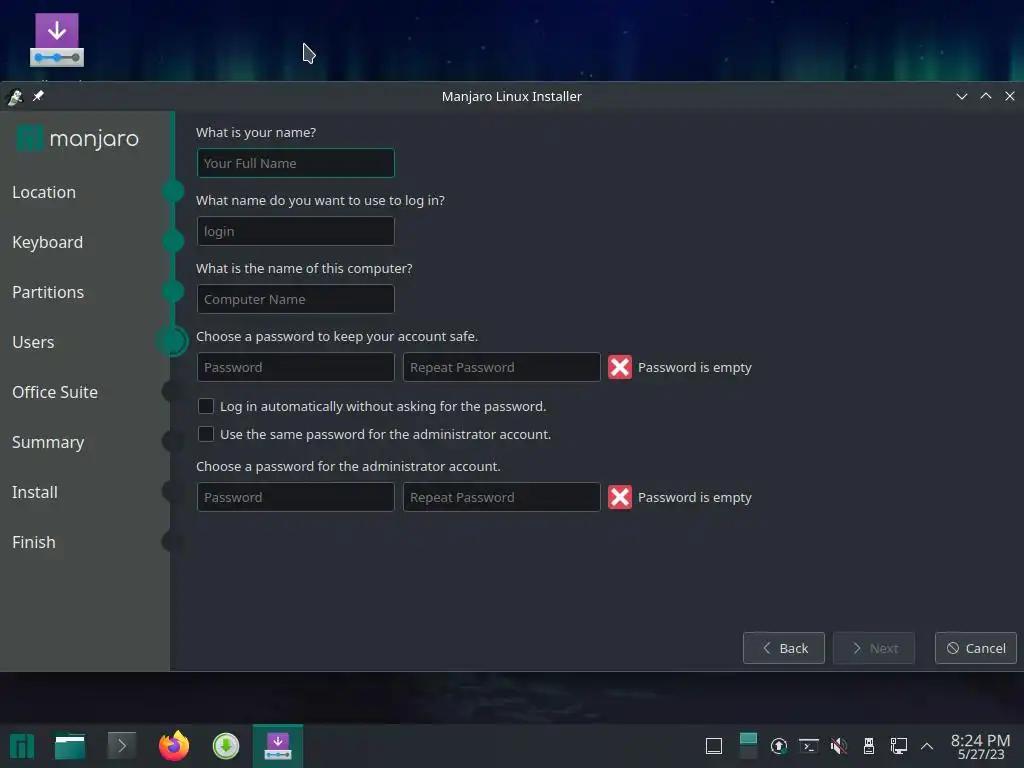
Task: Click the Computer Name field
Action: tap(296, 299)
